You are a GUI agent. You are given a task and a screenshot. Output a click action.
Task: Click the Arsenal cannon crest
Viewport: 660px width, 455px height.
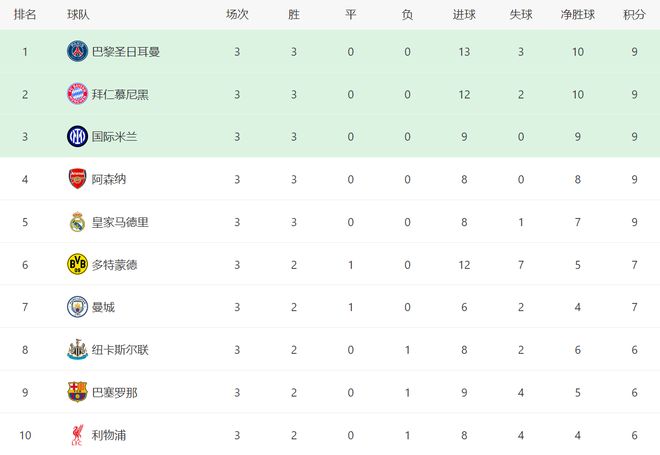click(x=77, y=179)
